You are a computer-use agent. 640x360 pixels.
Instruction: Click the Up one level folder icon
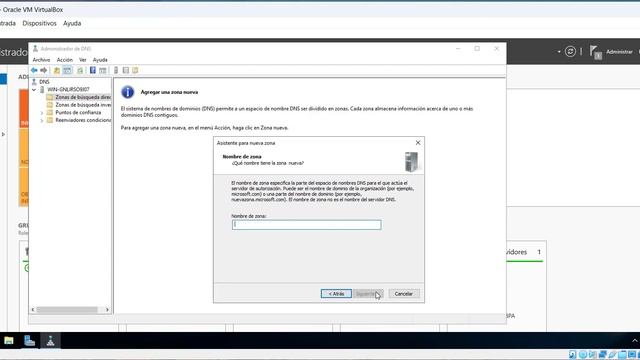57,70
